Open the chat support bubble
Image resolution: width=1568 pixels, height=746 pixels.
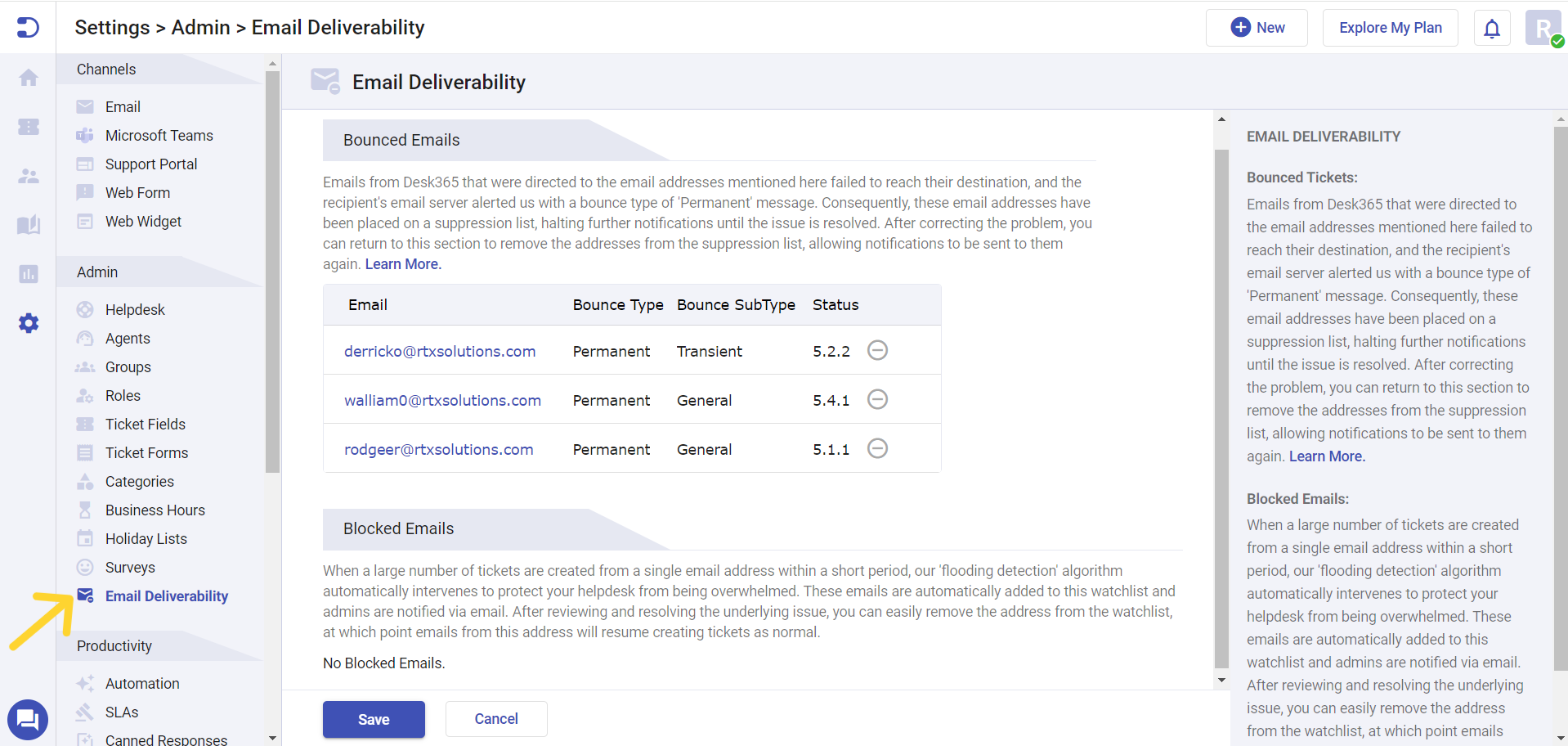coord(29,719)
